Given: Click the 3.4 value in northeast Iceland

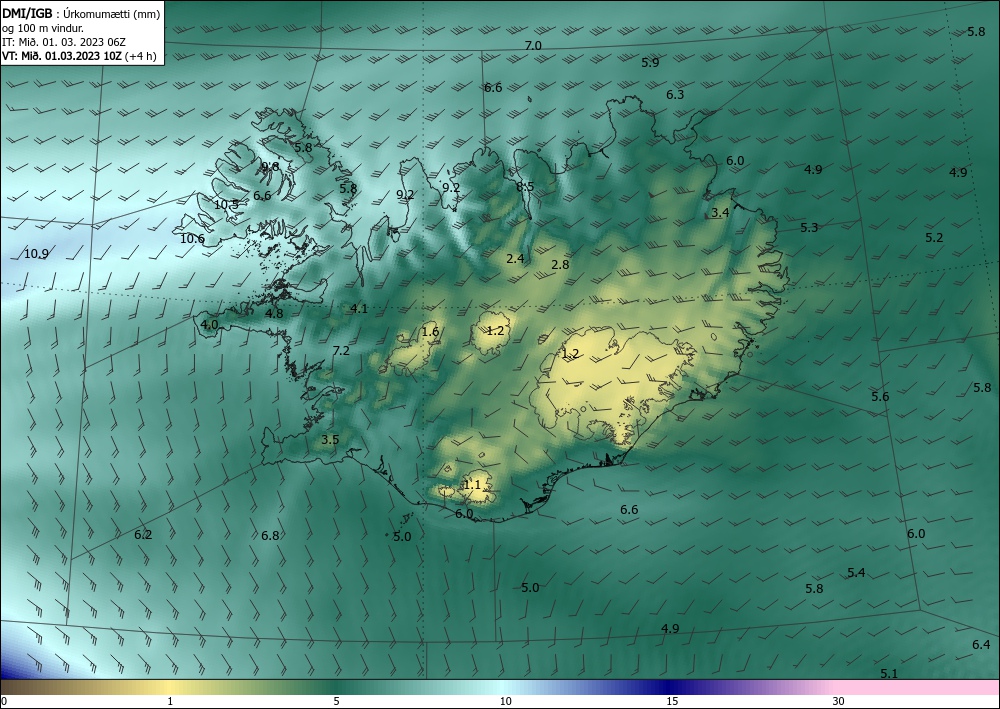Looking at the screenshot, I should pyautogui.click(x=720, y=213).
